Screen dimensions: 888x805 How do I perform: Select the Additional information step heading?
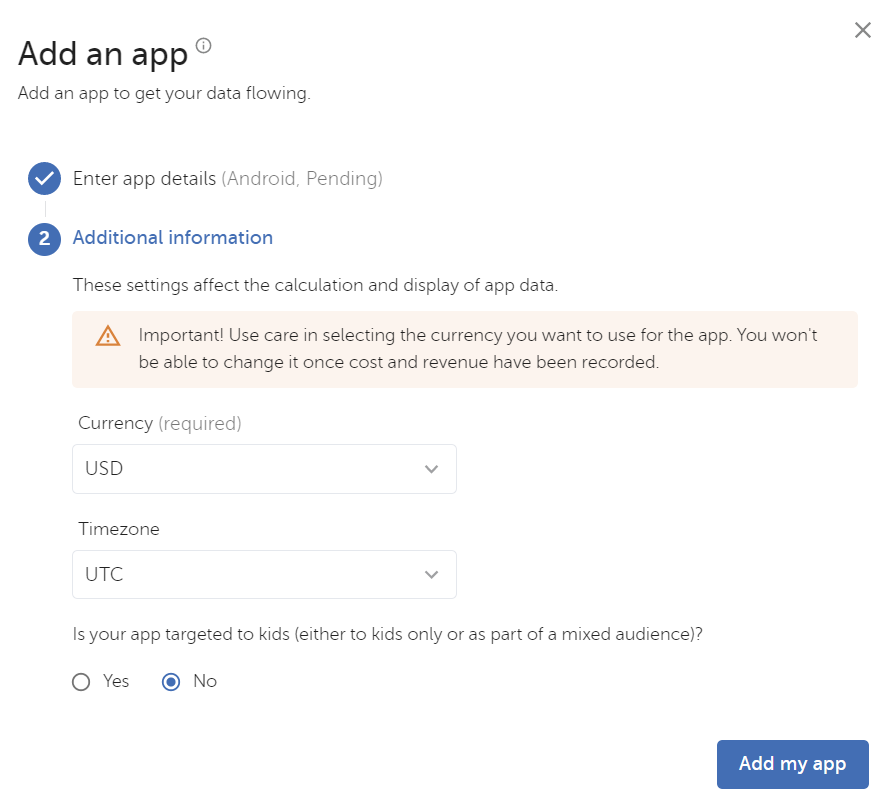173,237
